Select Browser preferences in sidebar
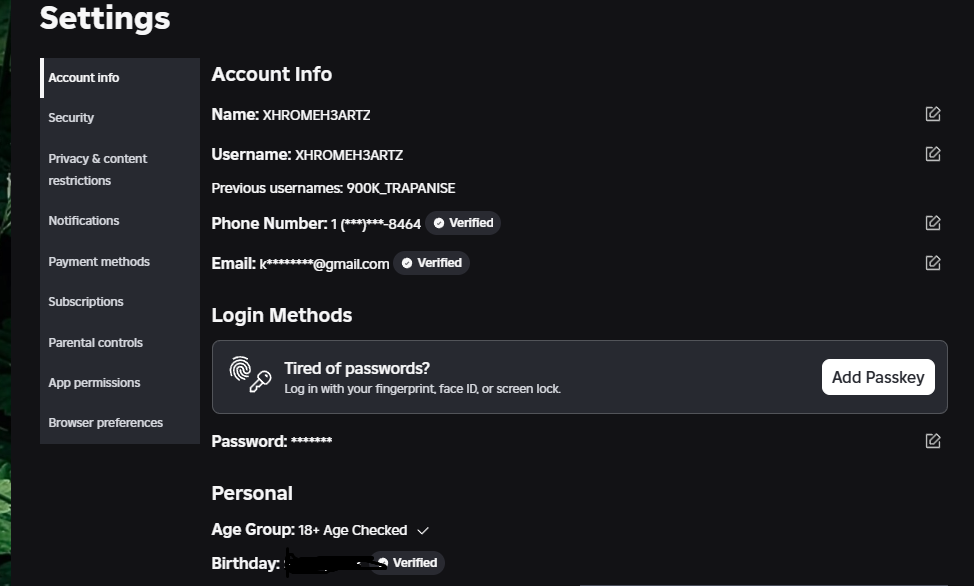The height and width of the screenshot is (586, 974). (105, 423)
